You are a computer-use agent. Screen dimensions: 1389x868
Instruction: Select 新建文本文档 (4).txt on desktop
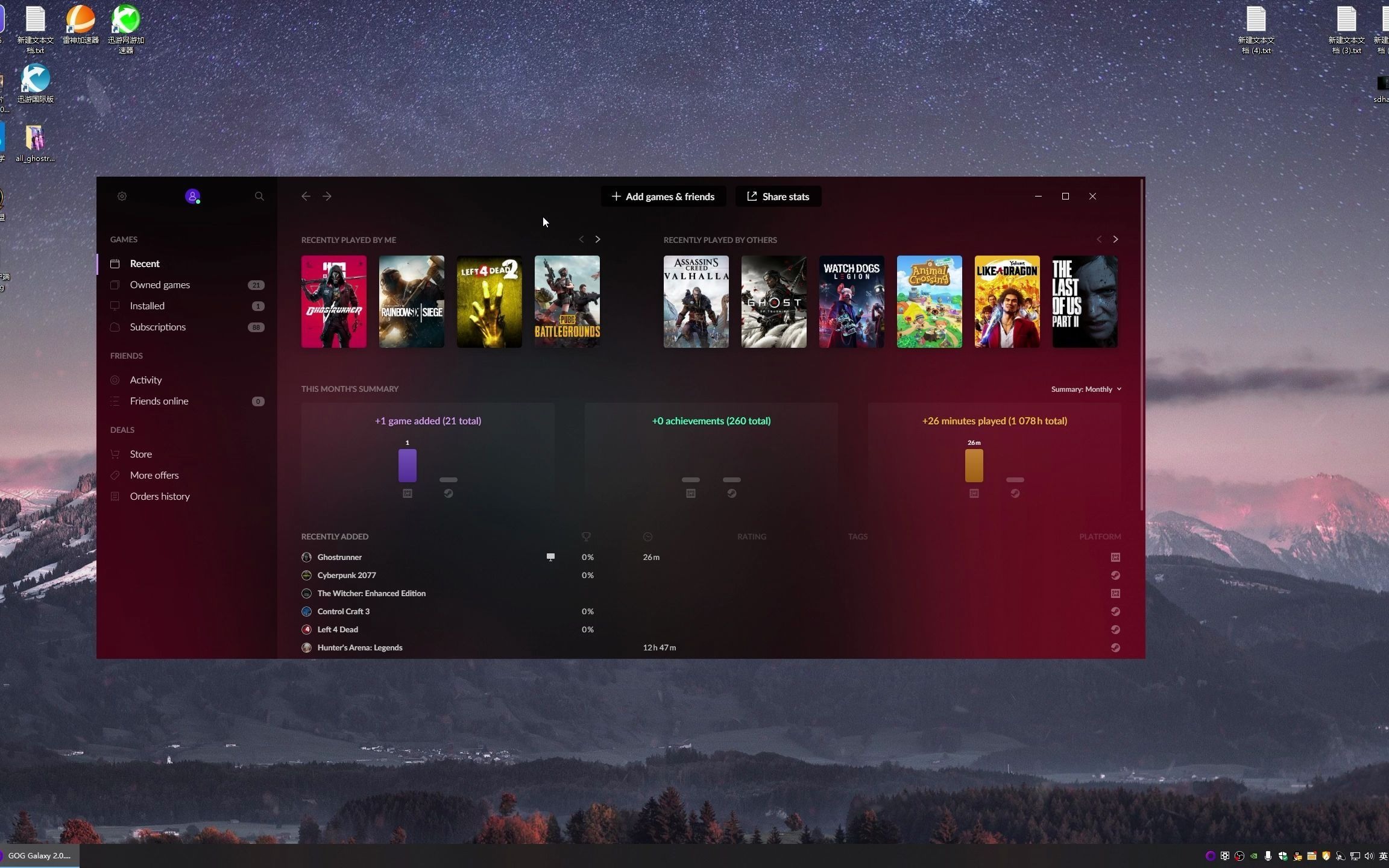click(1256, 30)
